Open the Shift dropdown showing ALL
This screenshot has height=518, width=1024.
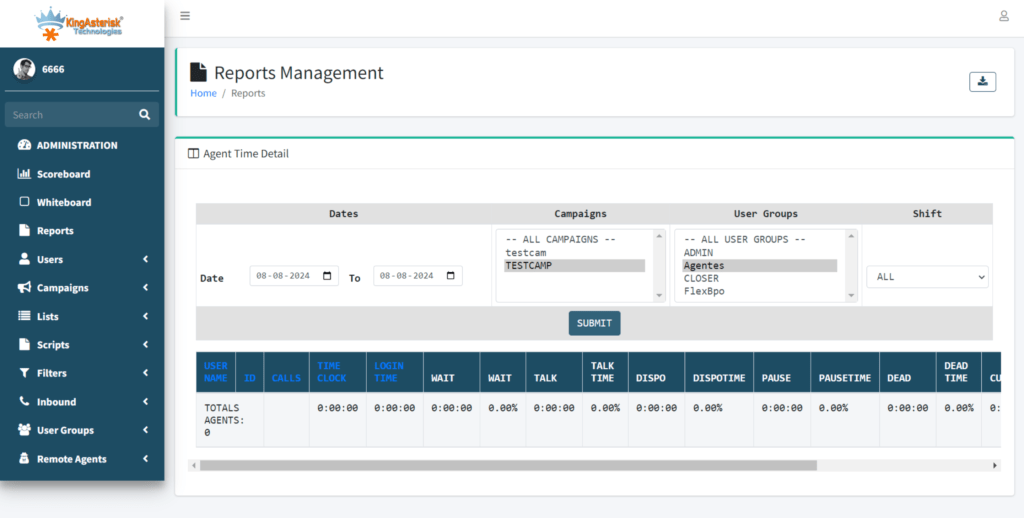click(x=926, y=276)
